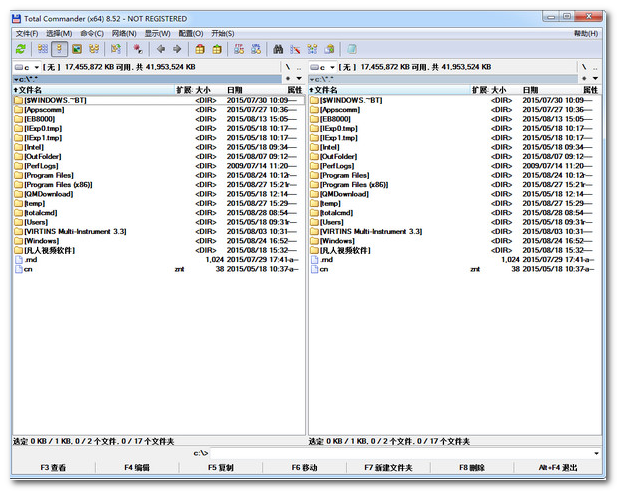Open the 网络(N) menu
The height and width of the screenshot is (491, 617).
[124, 33]
